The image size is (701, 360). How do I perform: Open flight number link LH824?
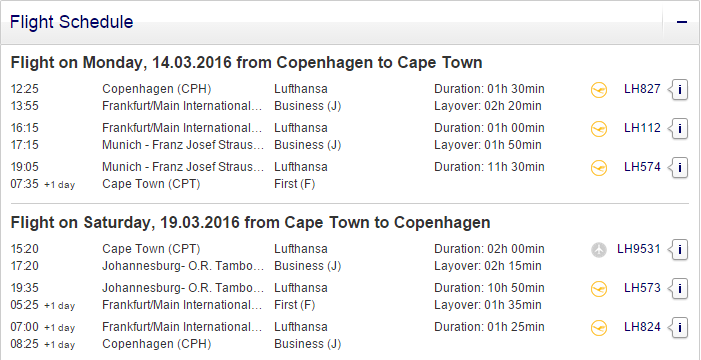click(x=642, y=327)
